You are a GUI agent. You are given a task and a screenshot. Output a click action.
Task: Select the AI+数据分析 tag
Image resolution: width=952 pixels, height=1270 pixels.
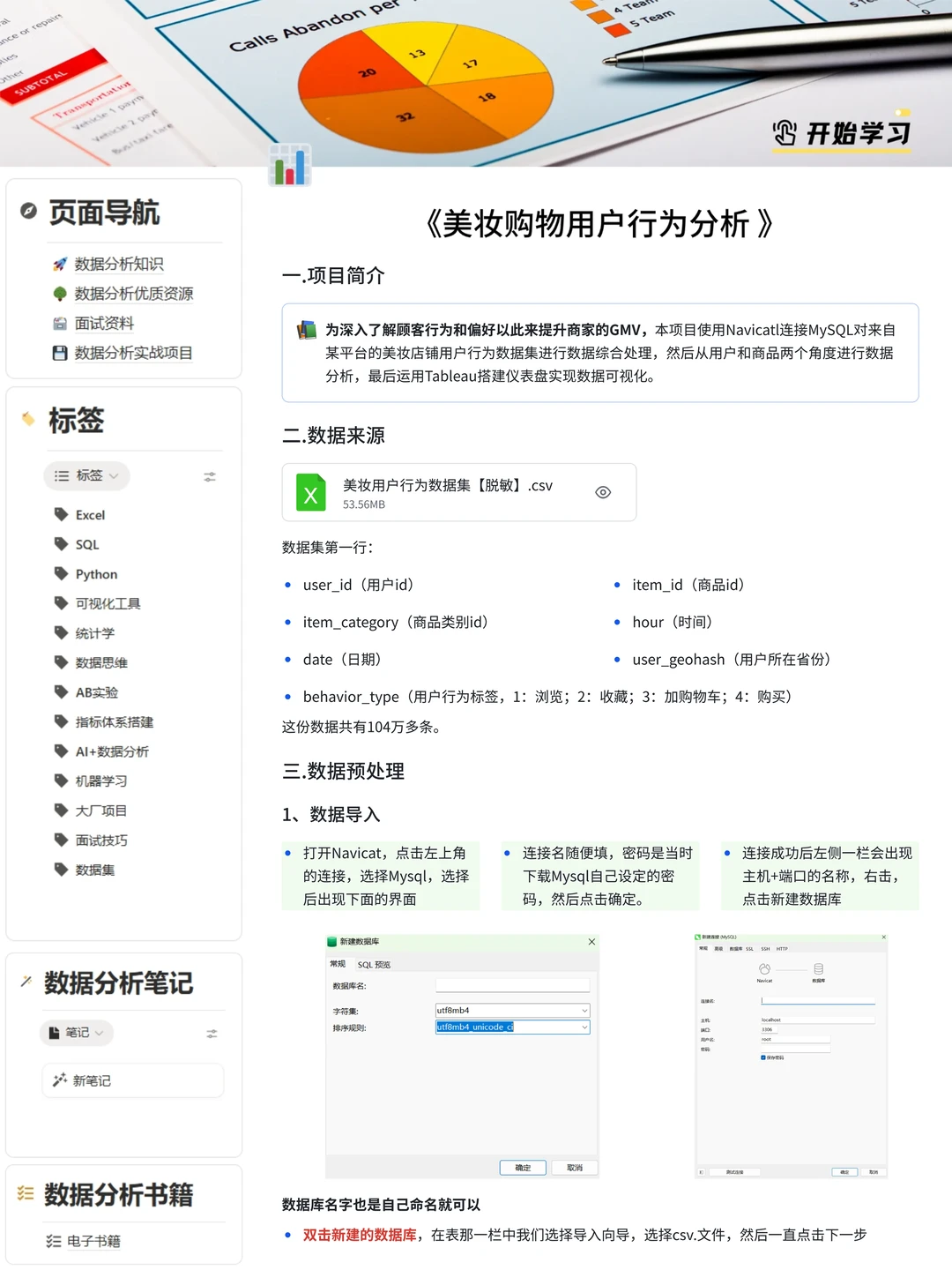coord(112,751)
